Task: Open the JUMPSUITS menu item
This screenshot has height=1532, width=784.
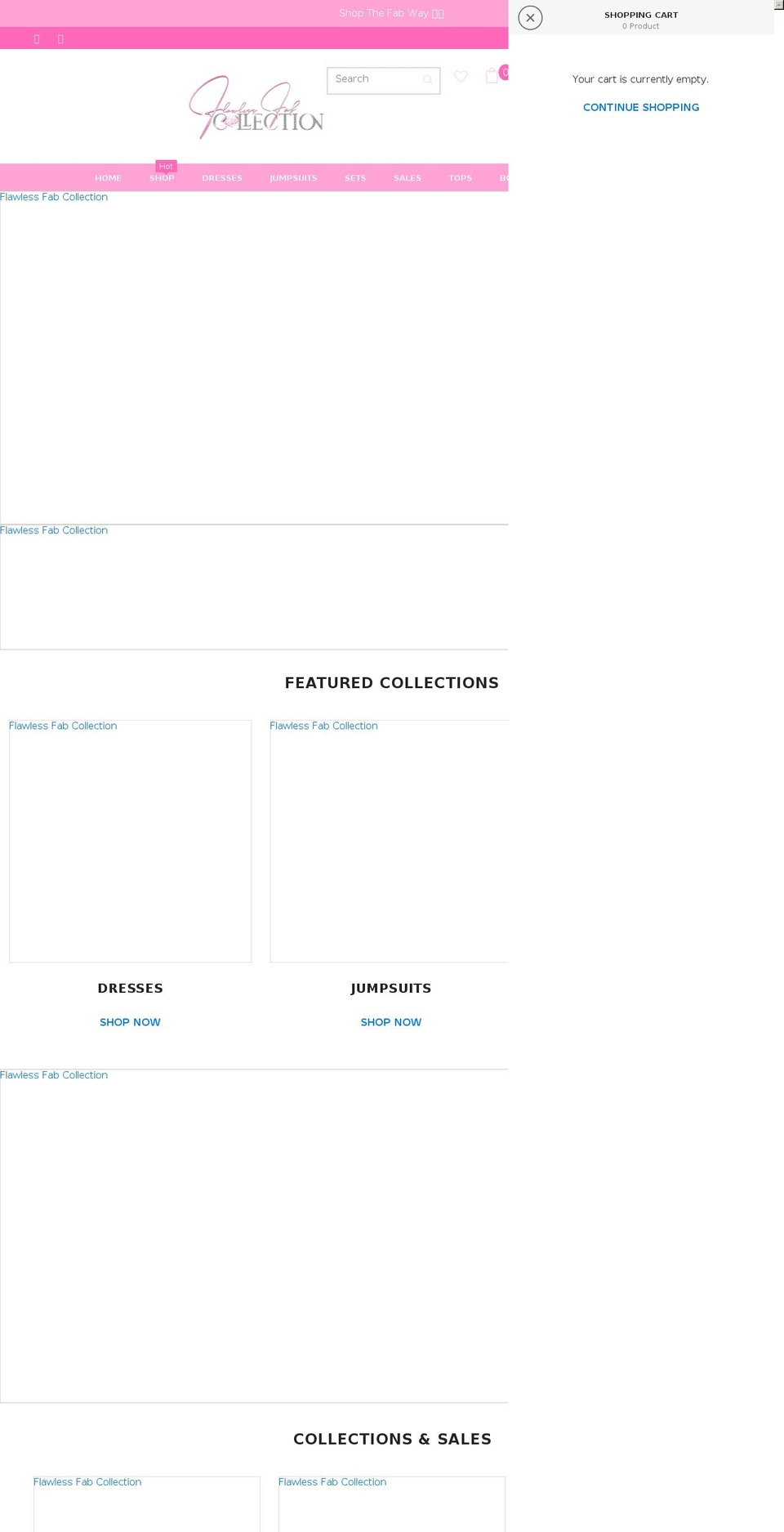Action: pos(293,178)
